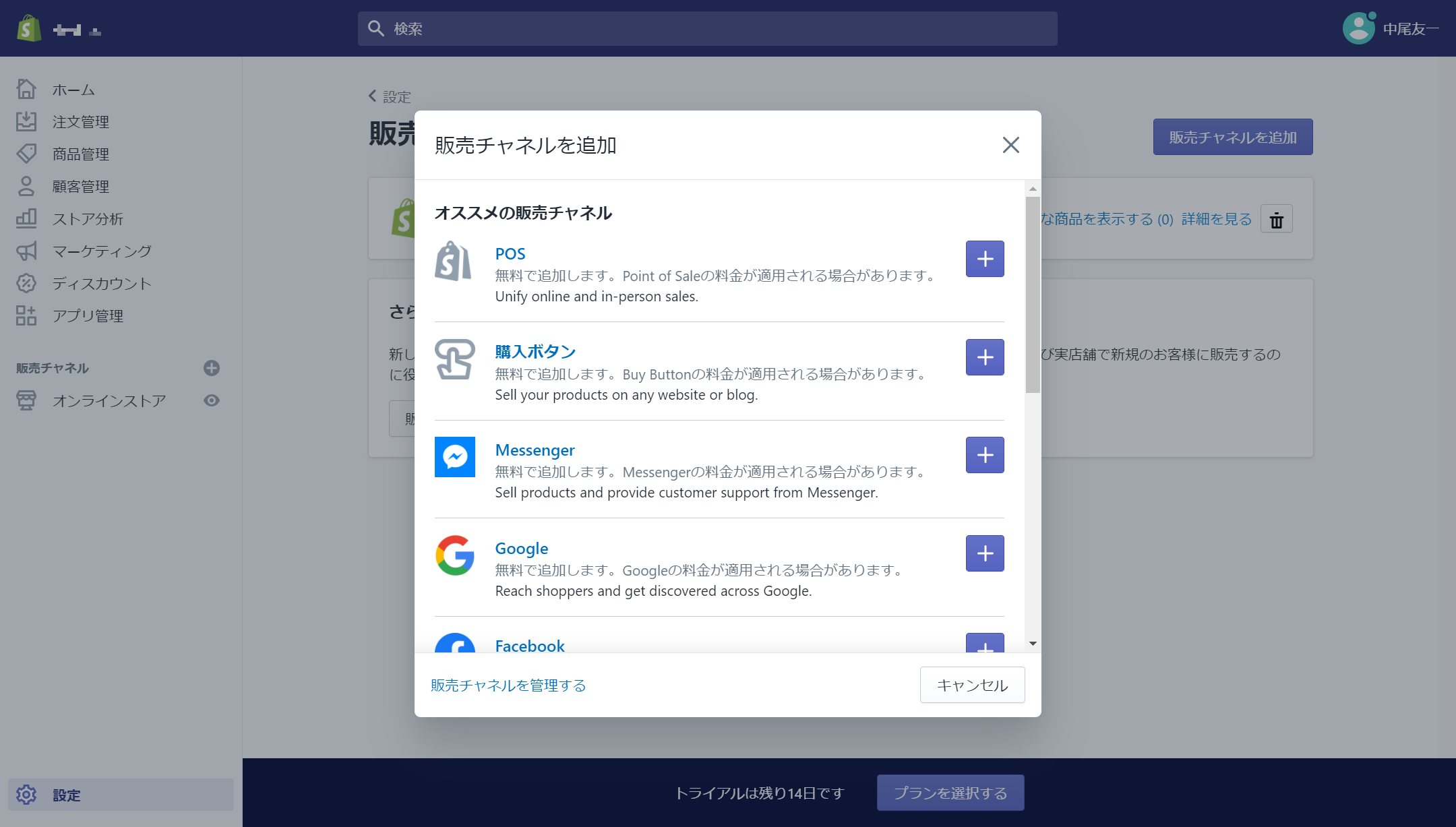Add the Facebook sales channel
Viewport: 1456px width, 827px height.
[985, 643]
